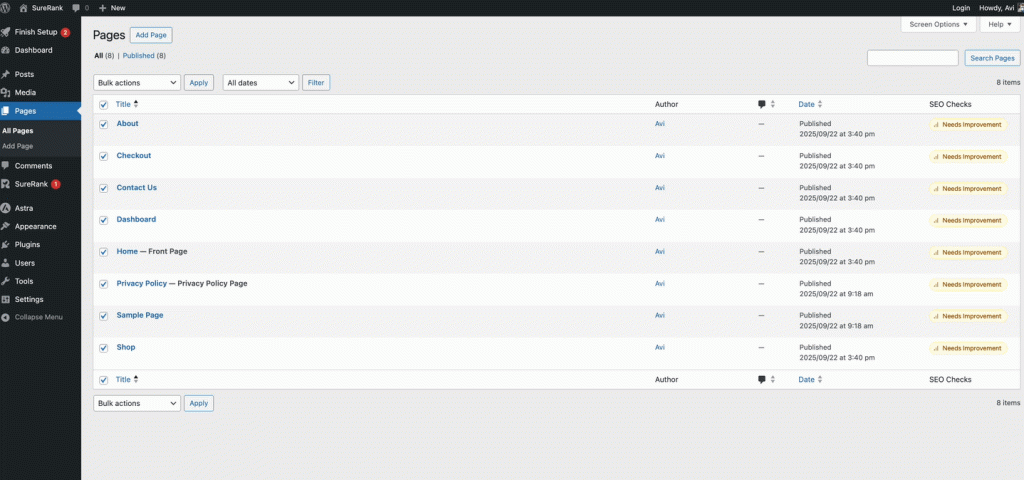Viewport: 1024px width, 480px height.
Task: Open the top Bulk actions dropdown
Action: pyautogui.click(x=137, y=82)
